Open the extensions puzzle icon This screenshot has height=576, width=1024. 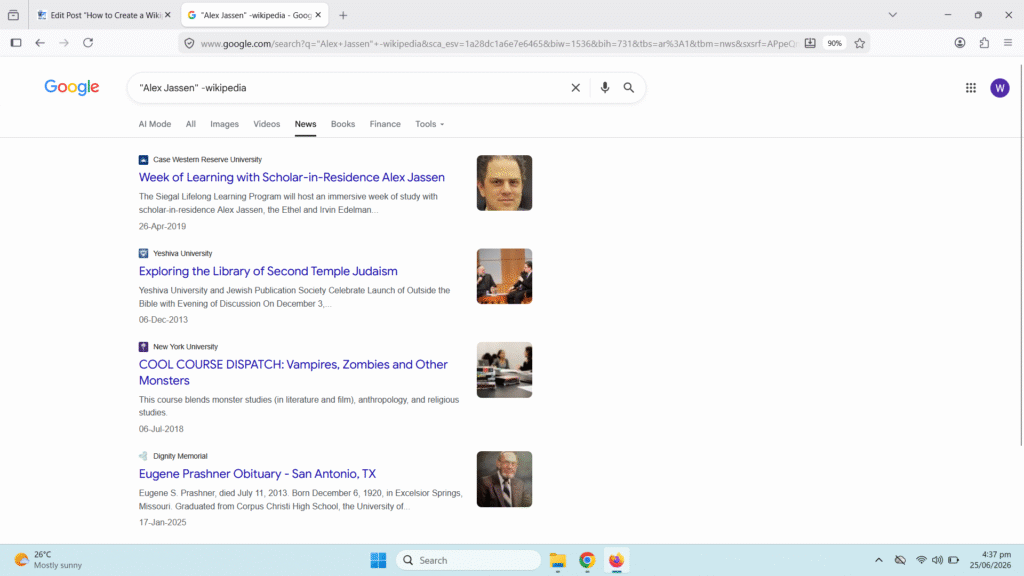click(x=984, y=43)
